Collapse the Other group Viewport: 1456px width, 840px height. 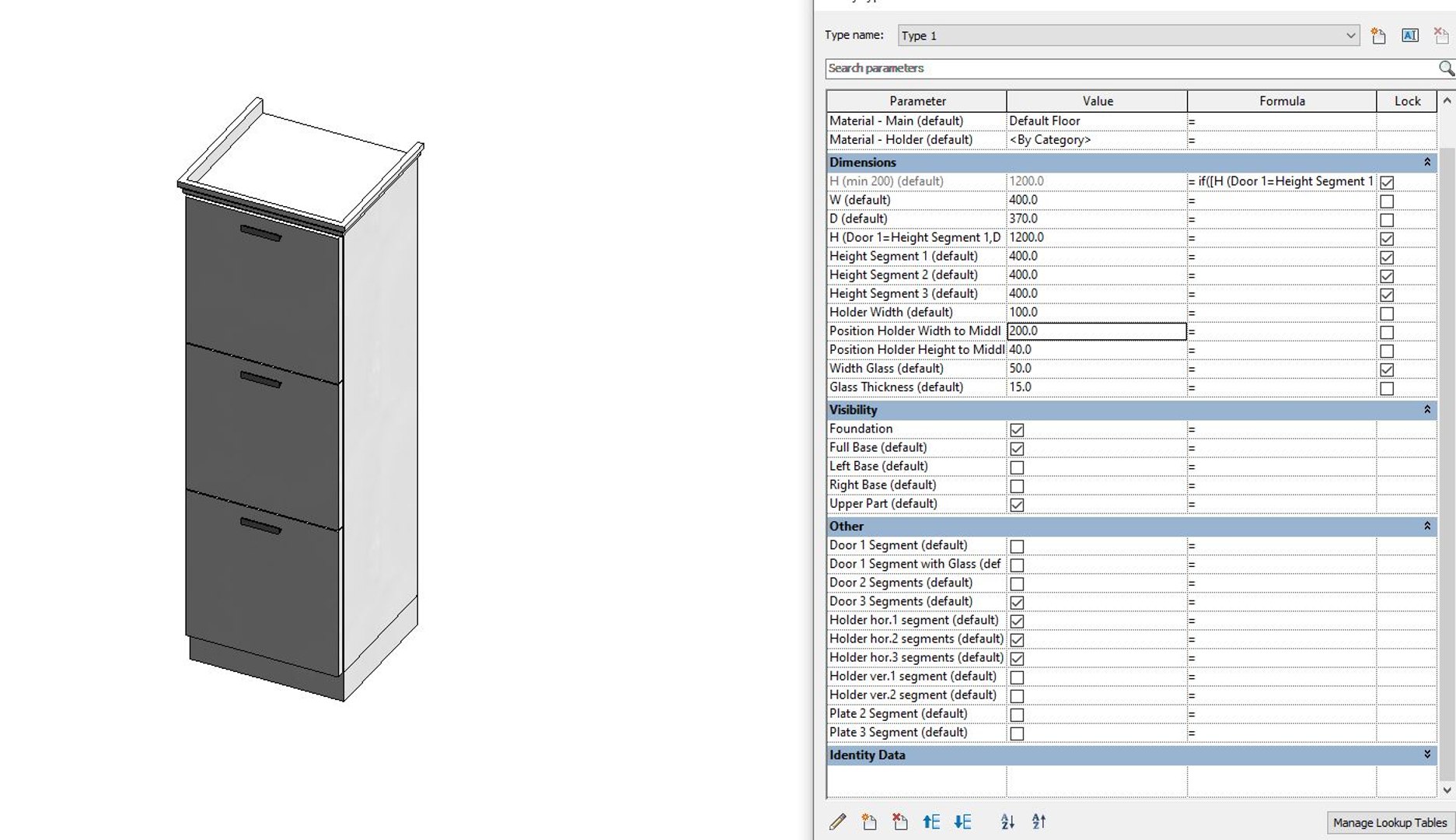[1427, 527]
